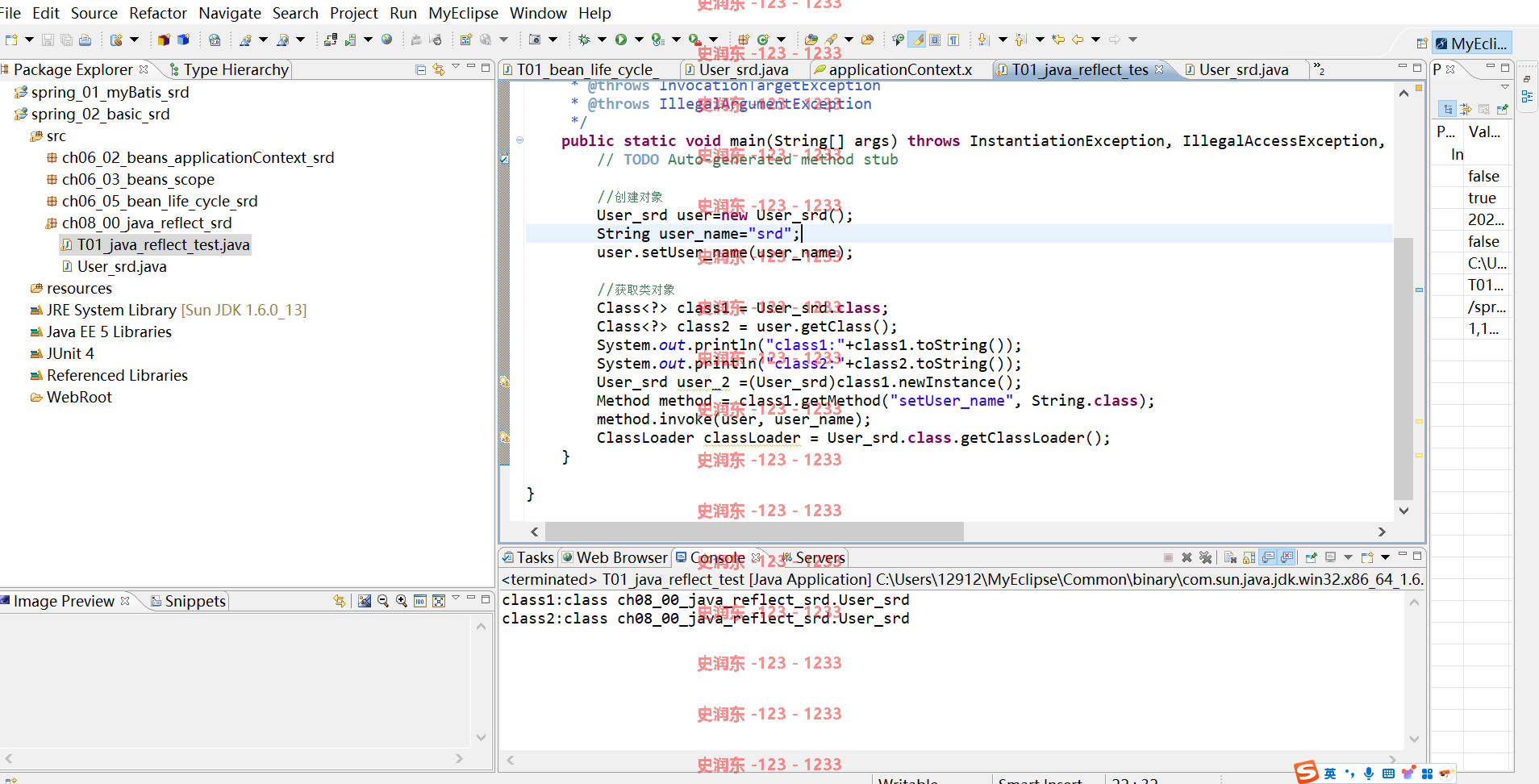Screen dimensions: 1539x784
Task: Open the Debug button dropdown arrow
Action: (x=602, y=40)
